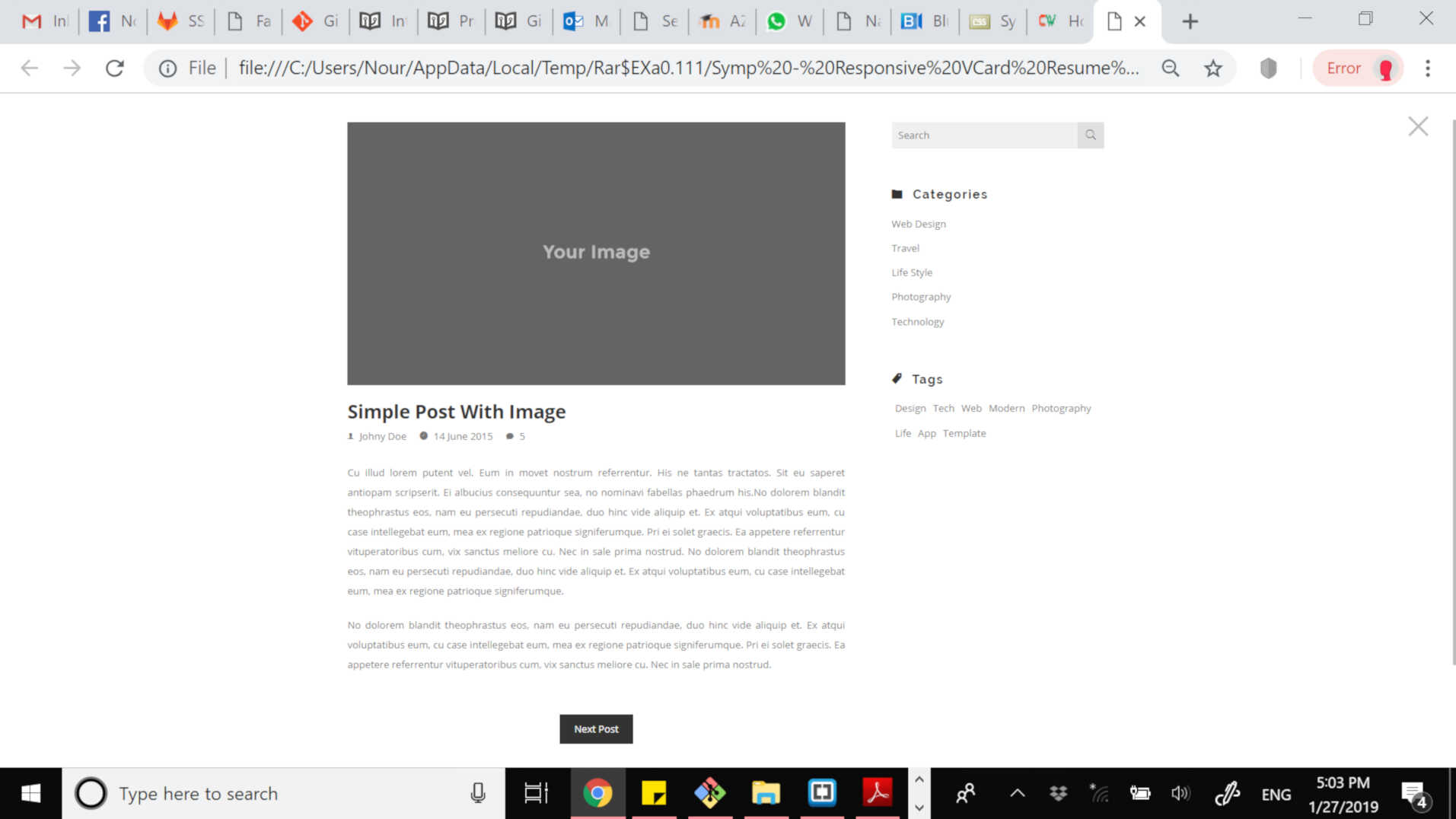This screenshot has width=1456, height=819.
Task: Open Chrome's three-dot menu
Action: [x=1428, y=68]
